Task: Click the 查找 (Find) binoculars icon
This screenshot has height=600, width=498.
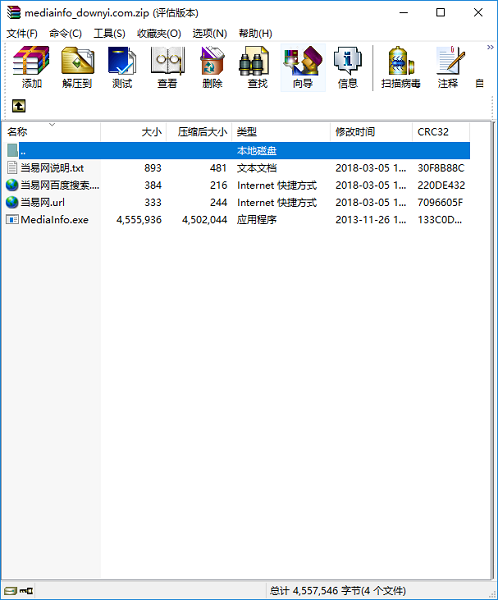Action: point(254,60)
